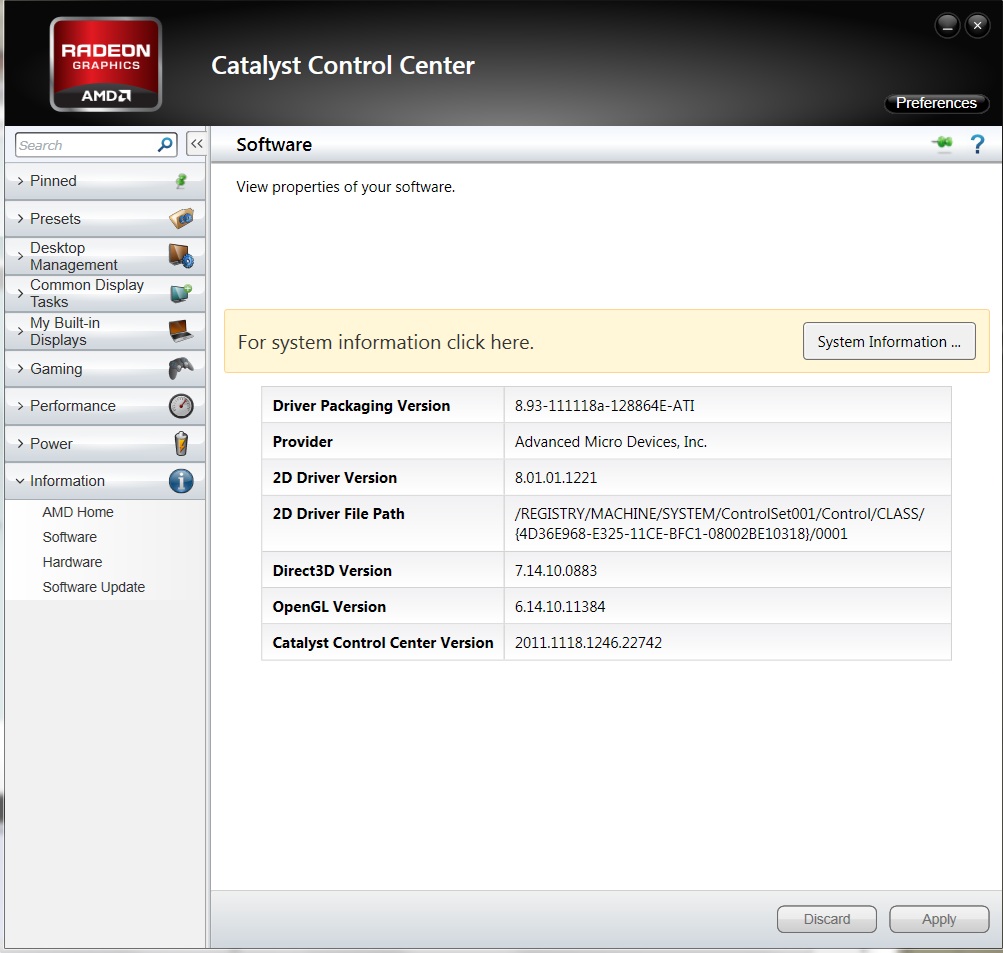Select 2D driver version 8.01.01.1221
This screenshot has width=1003, height=953.
pyautogui.click(x=556, y=478)
